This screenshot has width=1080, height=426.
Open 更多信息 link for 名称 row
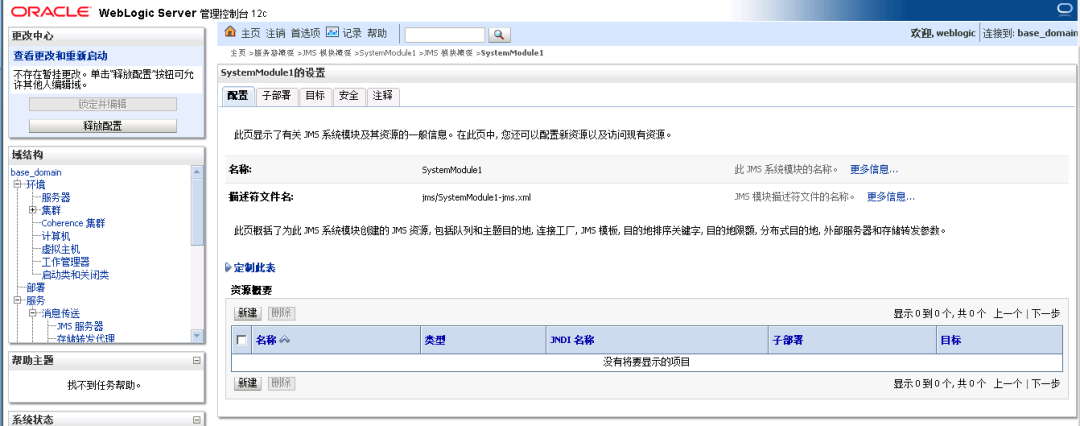[x=873, y=169]
